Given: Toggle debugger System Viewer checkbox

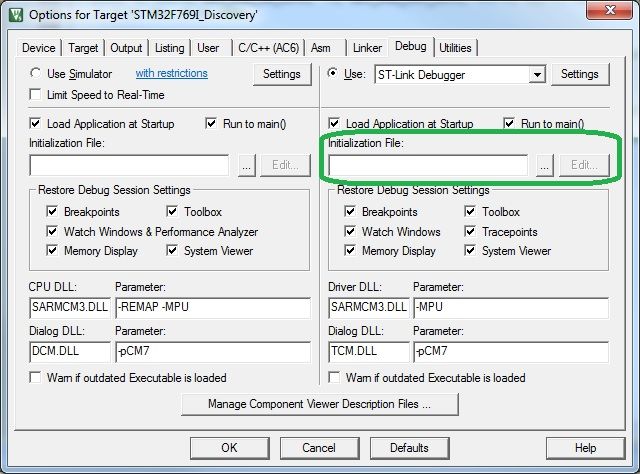Looking at the screenshot, I should 470,250.
